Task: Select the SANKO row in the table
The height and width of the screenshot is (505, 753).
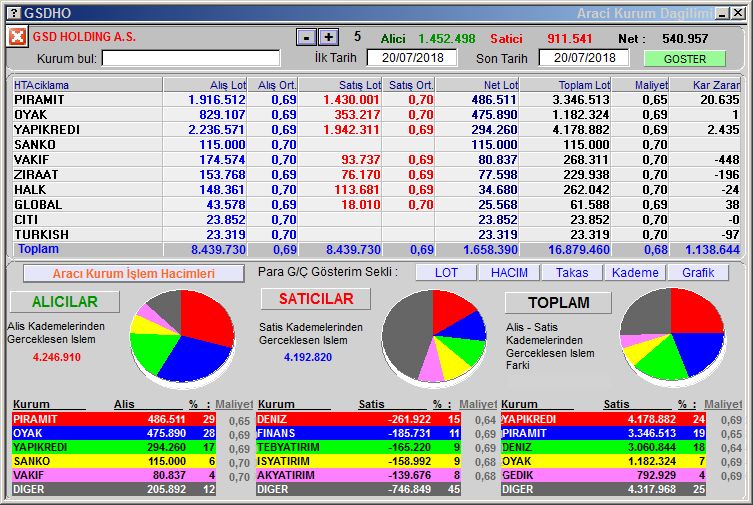Action: tap(376, 144)
